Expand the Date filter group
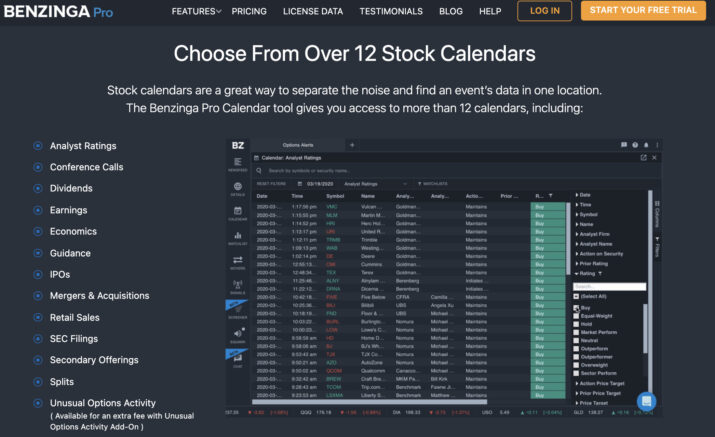The image size is (715, 437). pyautogui.click(x=583, y=195)
